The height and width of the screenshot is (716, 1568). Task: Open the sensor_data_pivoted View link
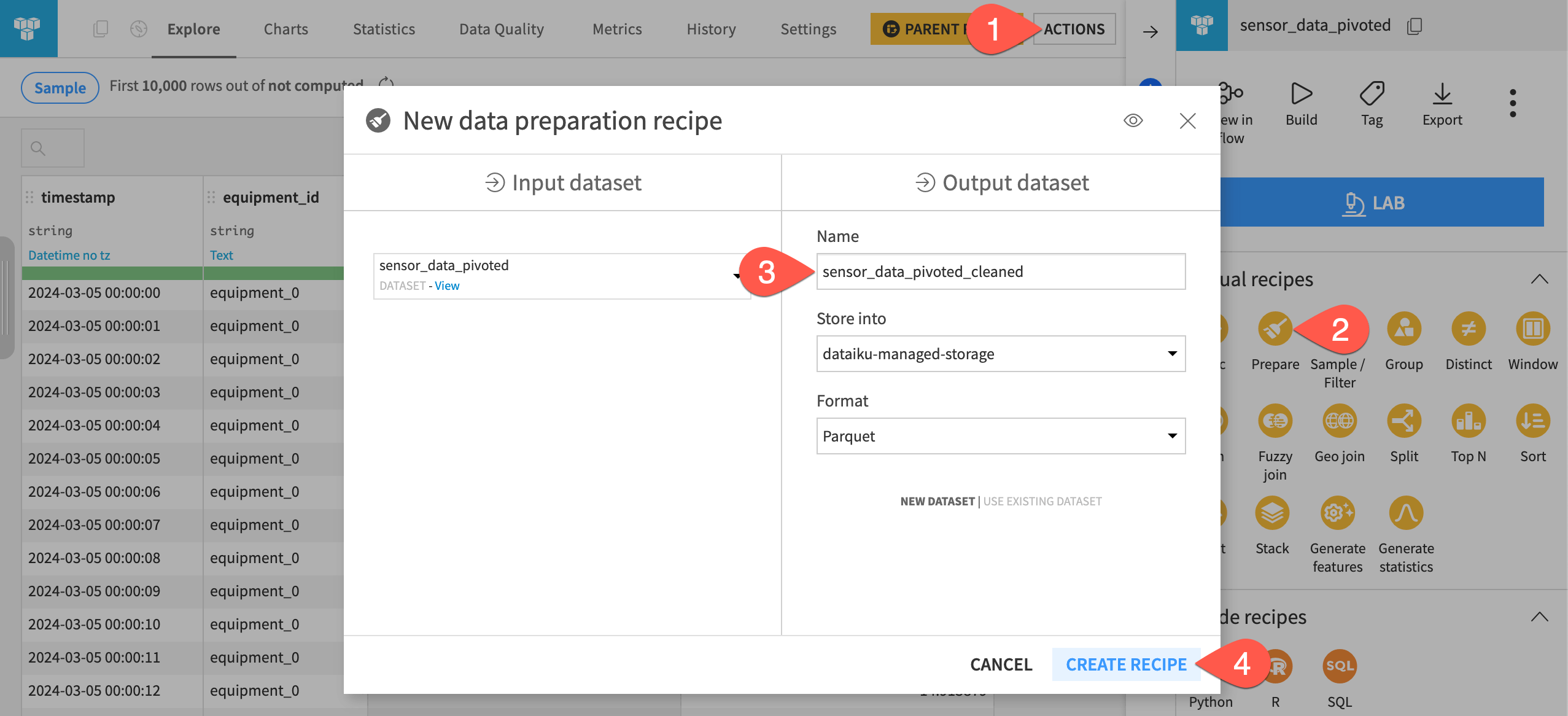447,285
